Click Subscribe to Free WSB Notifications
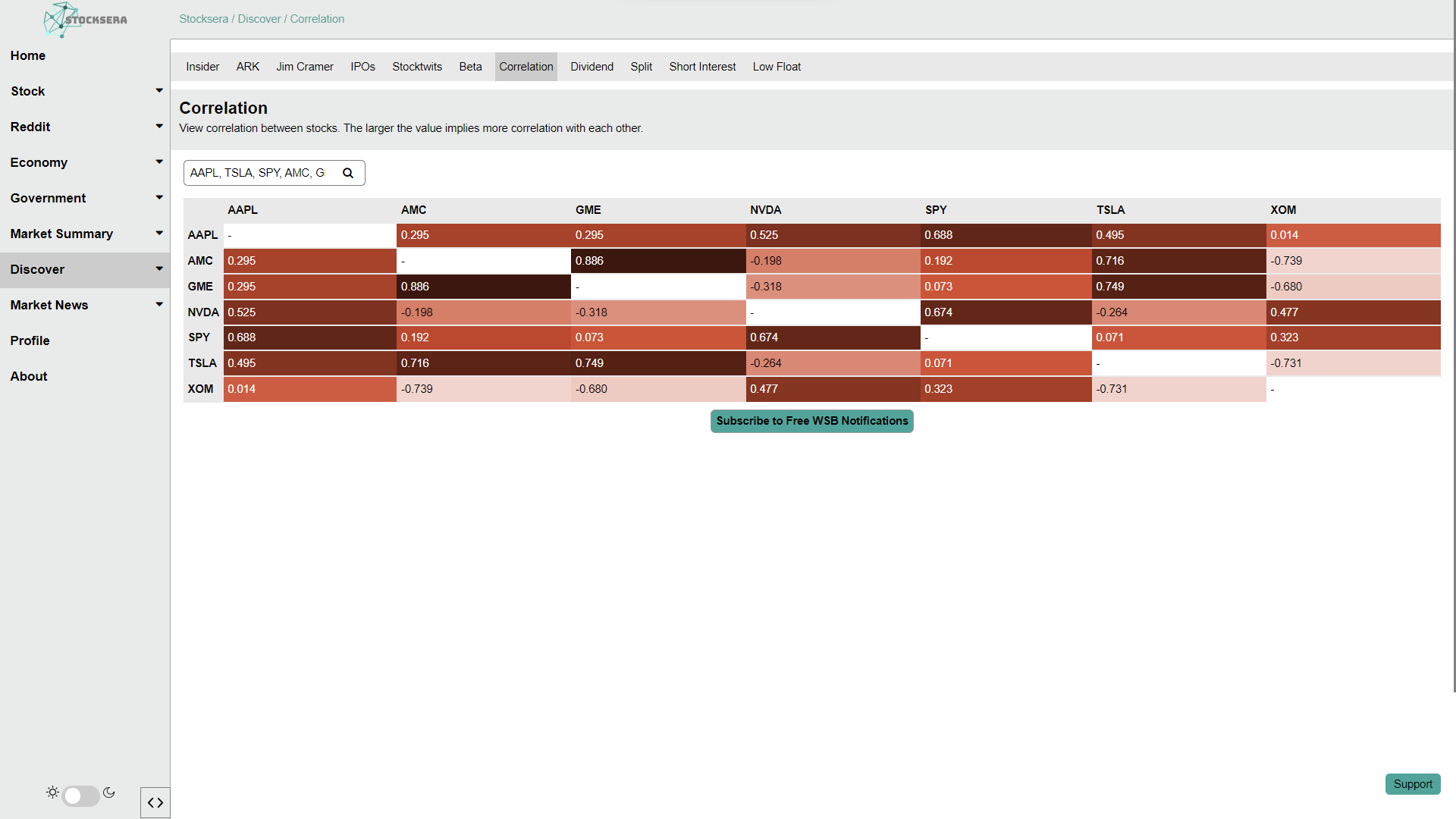The height and width of the screenshot is (819, 1456). tap(811, 421)
